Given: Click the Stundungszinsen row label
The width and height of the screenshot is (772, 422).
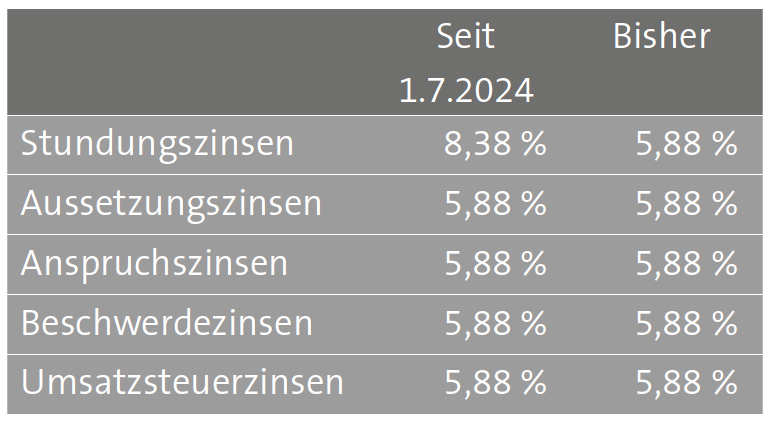Looking at the screenshot, I should click(157, 145).
